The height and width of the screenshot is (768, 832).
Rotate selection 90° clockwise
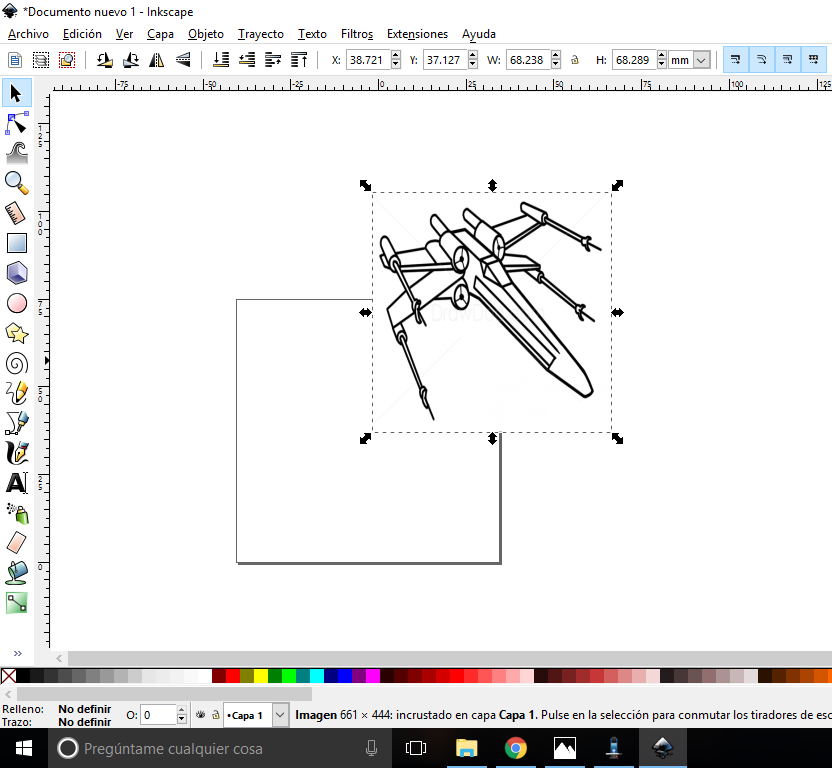coord(131,59)
